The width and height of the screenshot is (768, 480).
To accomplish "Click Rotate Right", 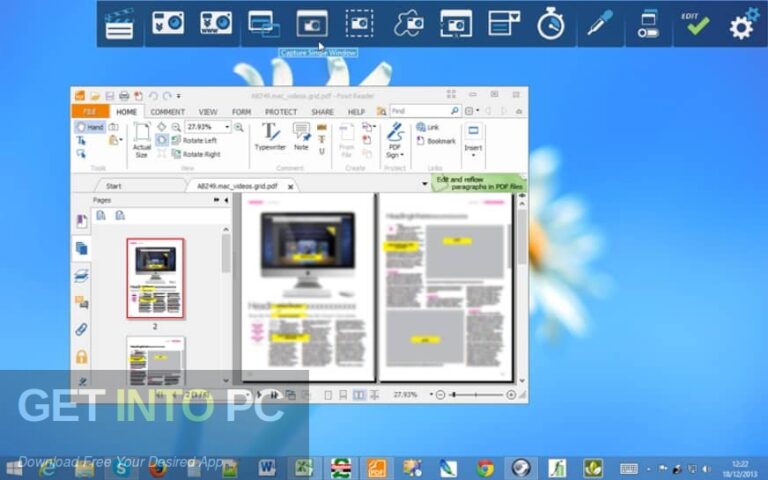I will click(196, 154).
